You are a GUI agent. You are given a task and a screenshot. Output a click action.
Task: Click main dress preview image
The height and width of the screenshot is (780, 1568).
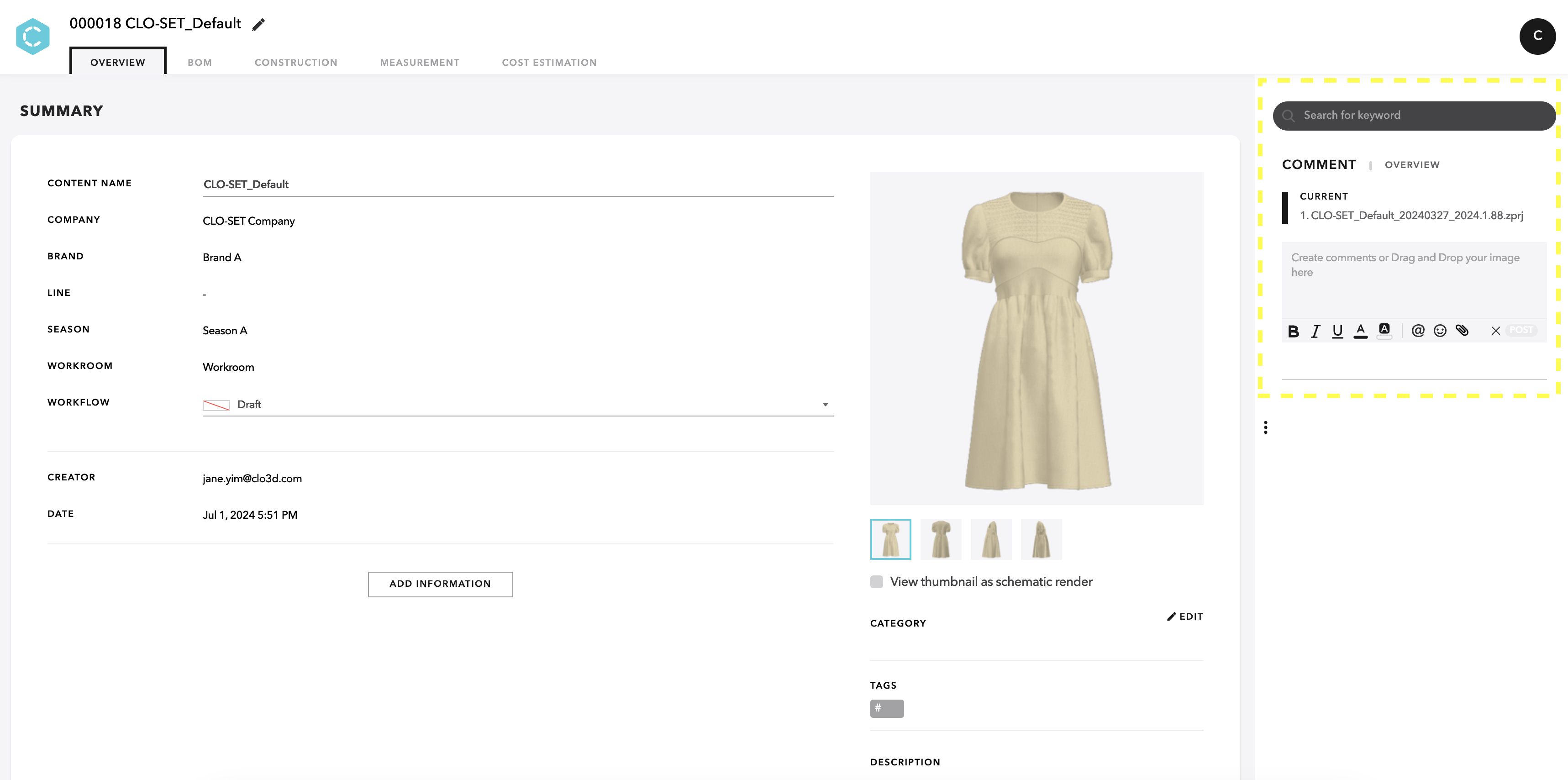click(1037, 338)
